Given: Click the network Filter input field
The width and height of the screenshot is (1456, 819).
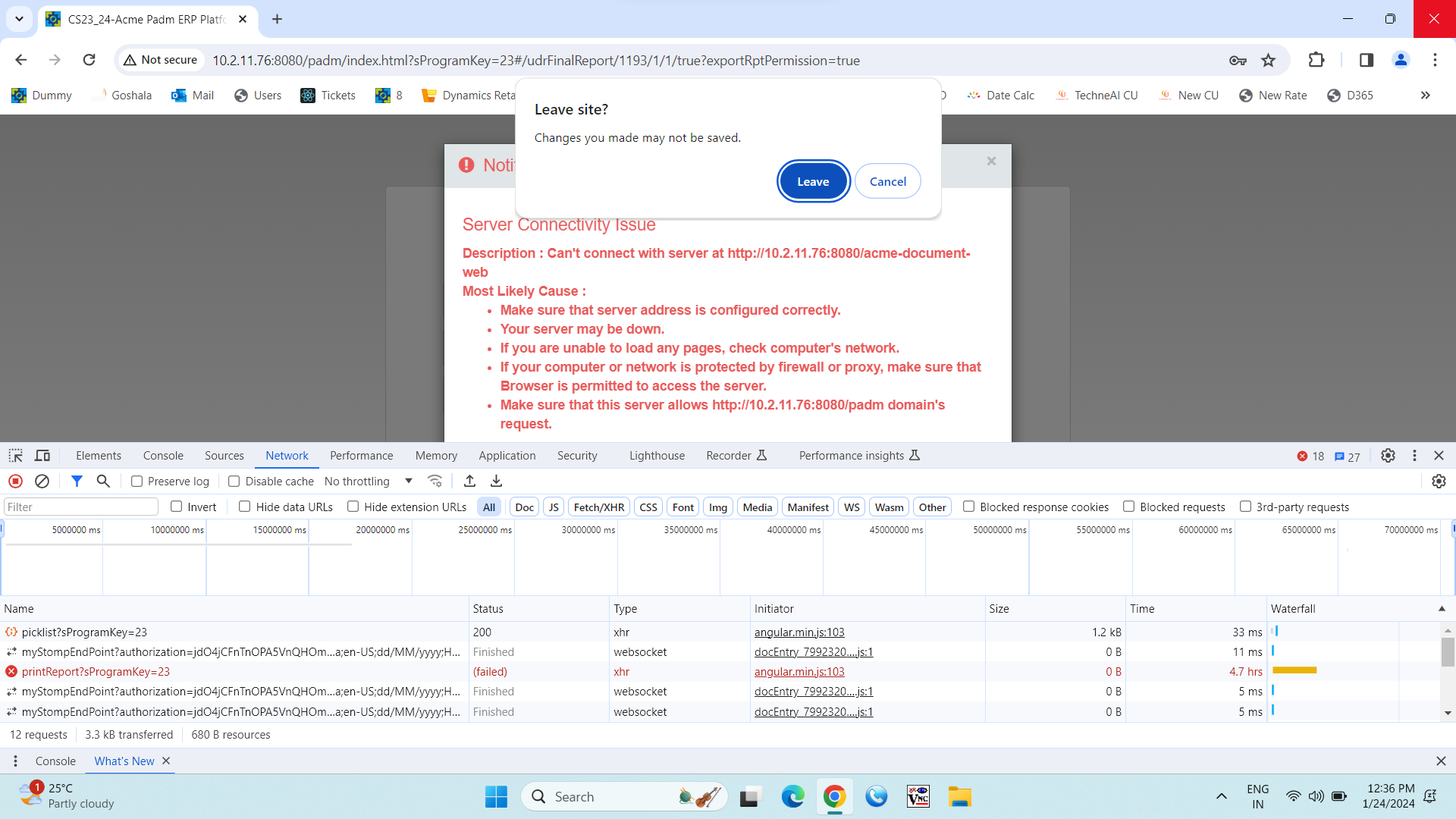Looking at the screenshot, I should point(80,507).
